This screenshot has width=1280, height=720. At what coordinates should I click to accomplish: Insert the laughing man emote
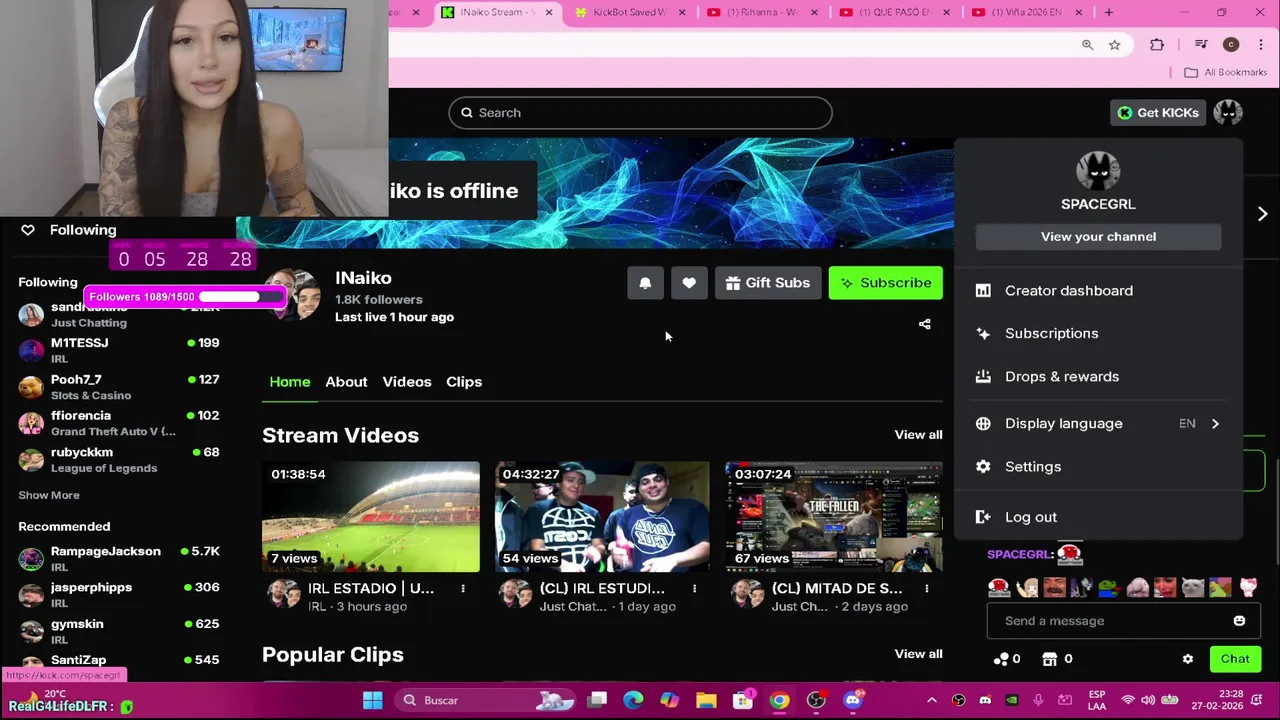pyautogui.click(x=1055, y=587)
